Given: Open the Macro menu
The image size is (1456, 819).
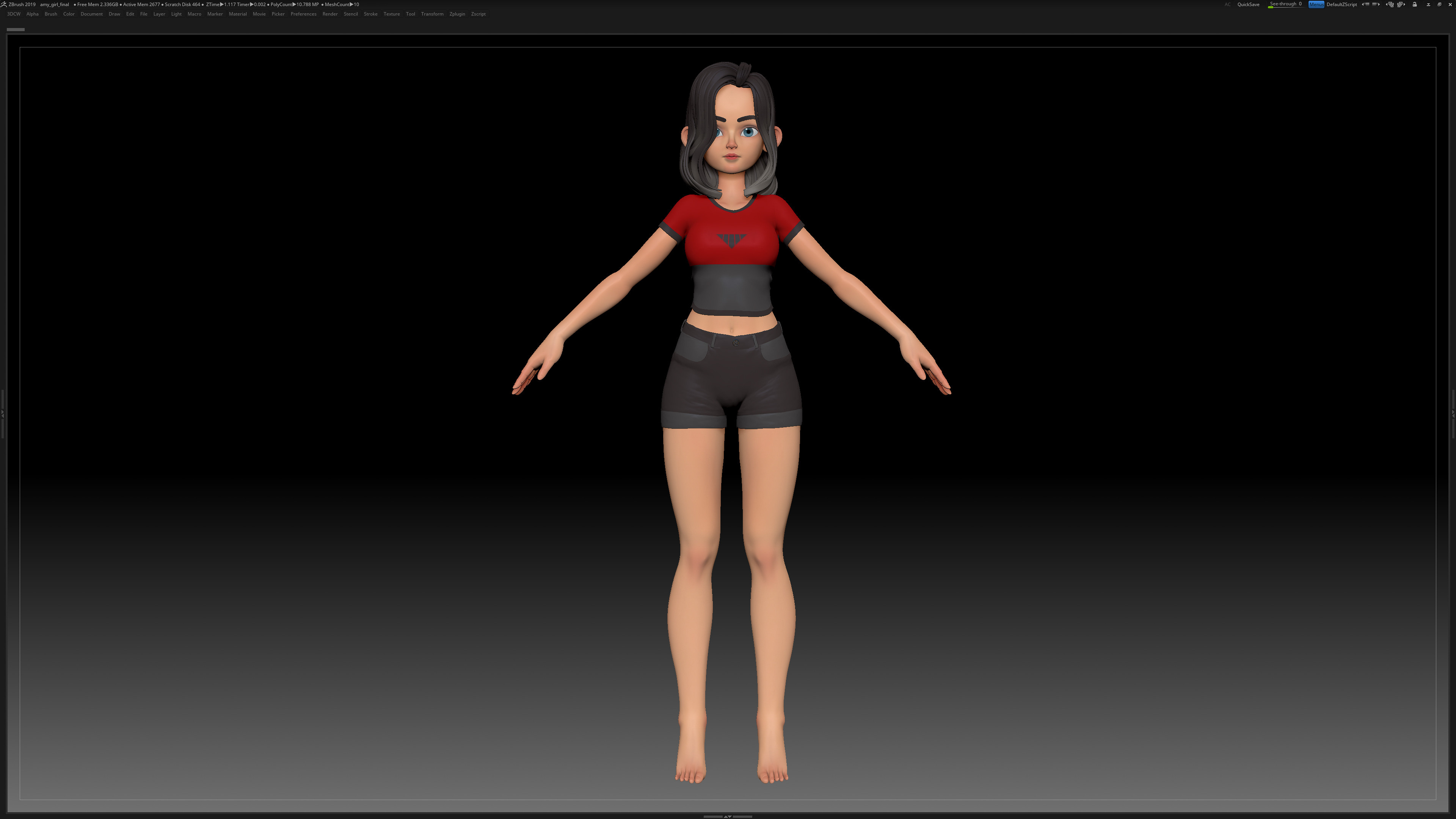Looking at the screenshot, I should pyautogui.click(x=195, y=14).
